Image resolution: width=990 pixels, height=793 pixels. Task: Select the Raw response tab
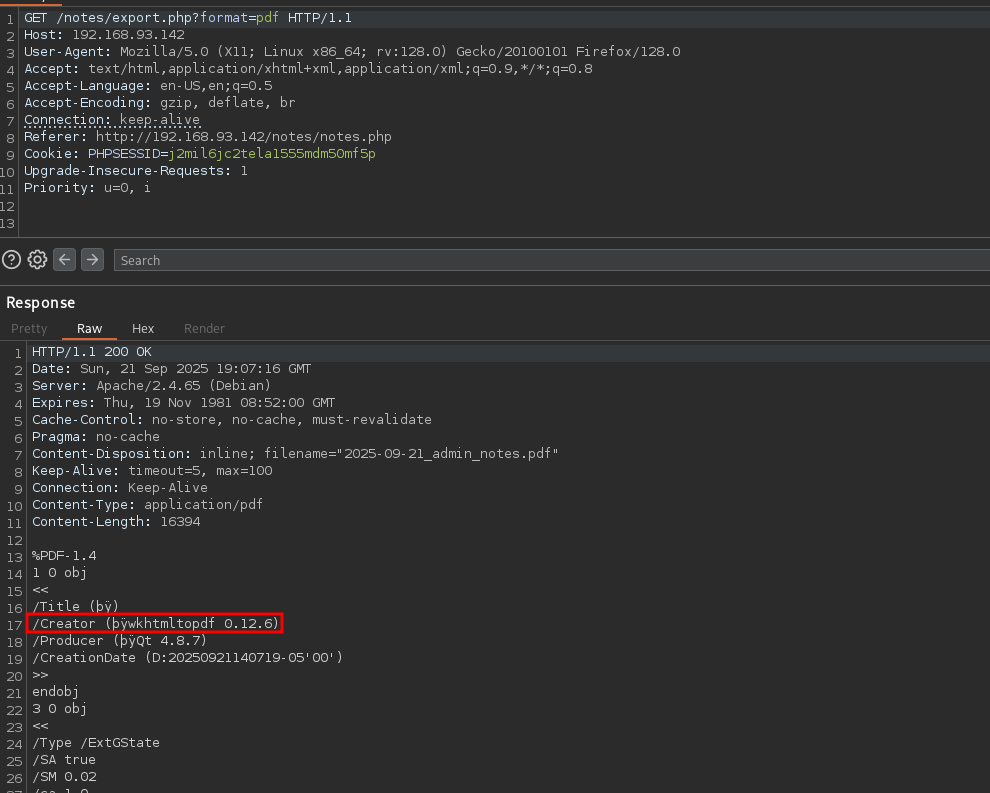click(89, 328)
